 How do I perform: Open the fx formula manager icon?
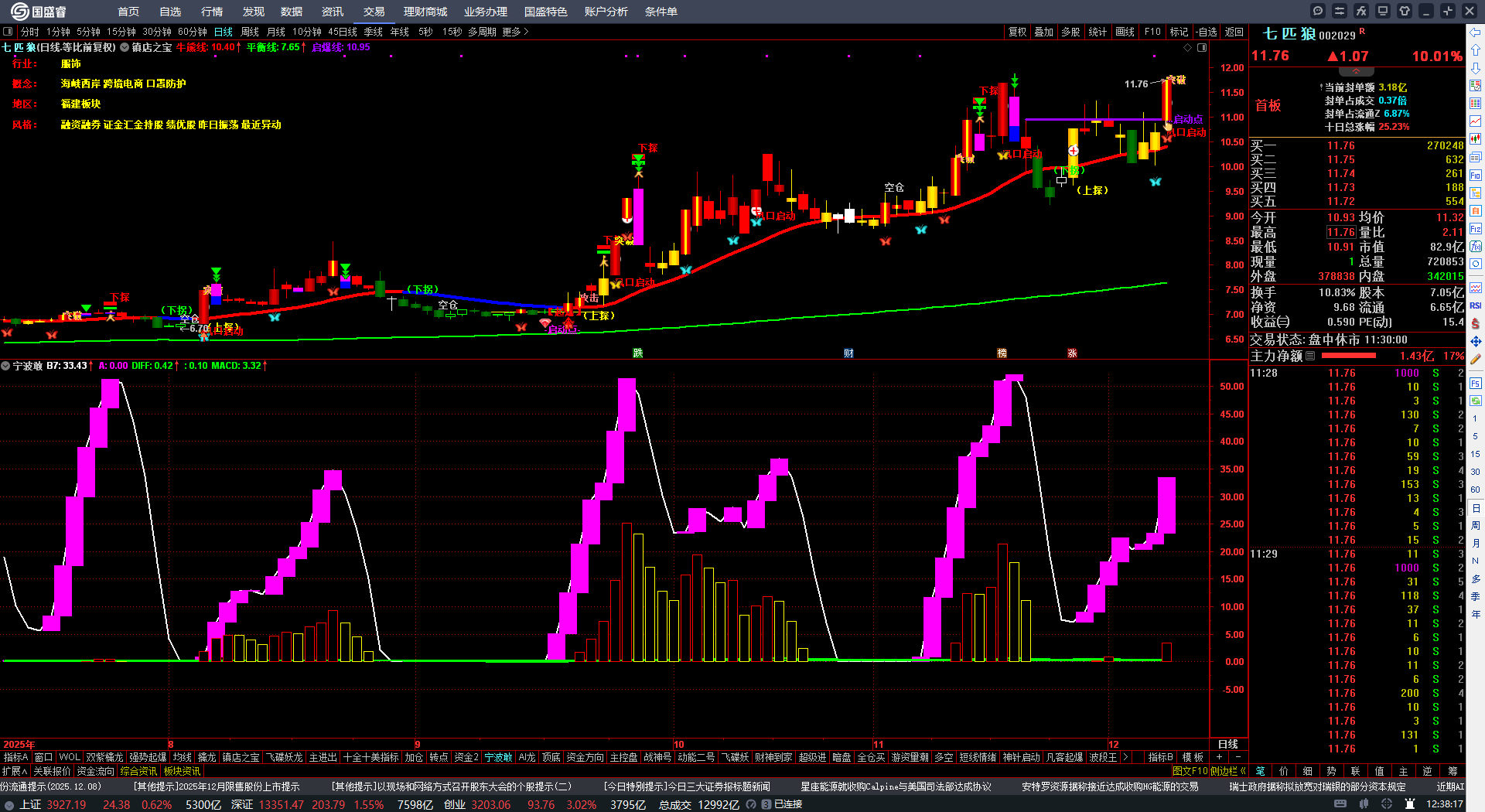click(1361, 11)
